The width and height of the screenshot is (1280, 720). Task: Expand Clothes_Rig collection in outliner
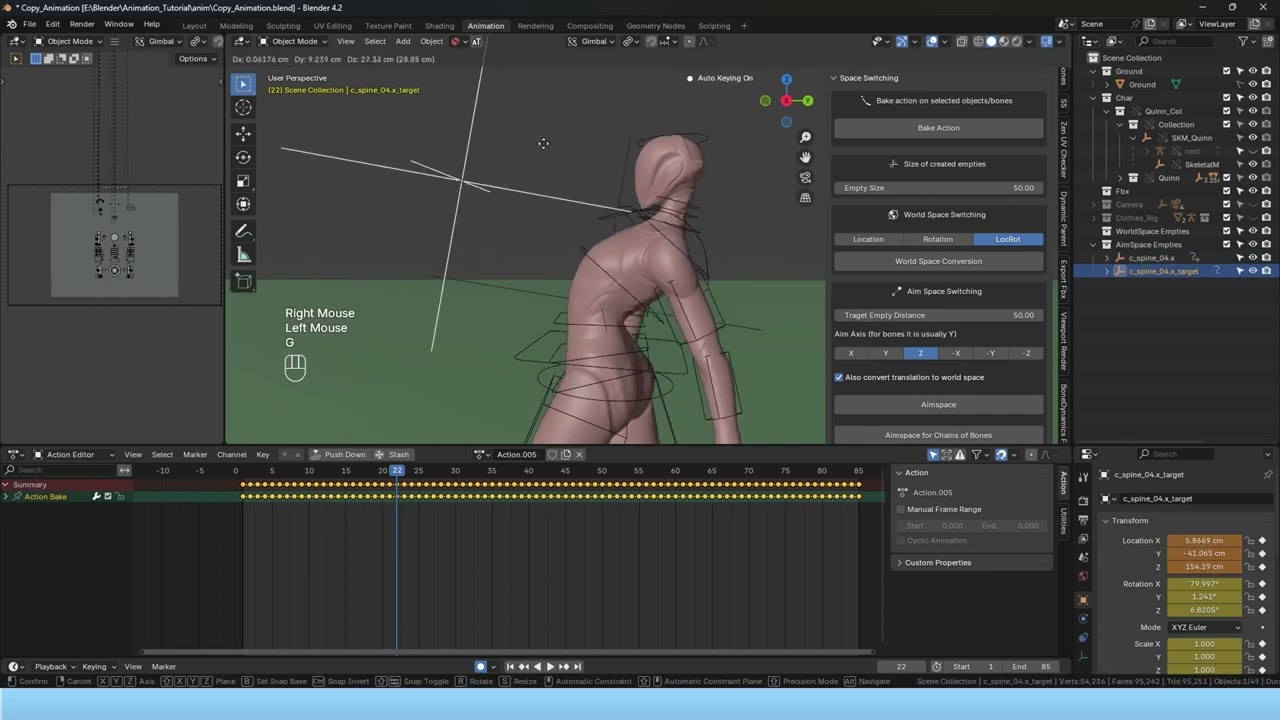(x=1093, y=218)
